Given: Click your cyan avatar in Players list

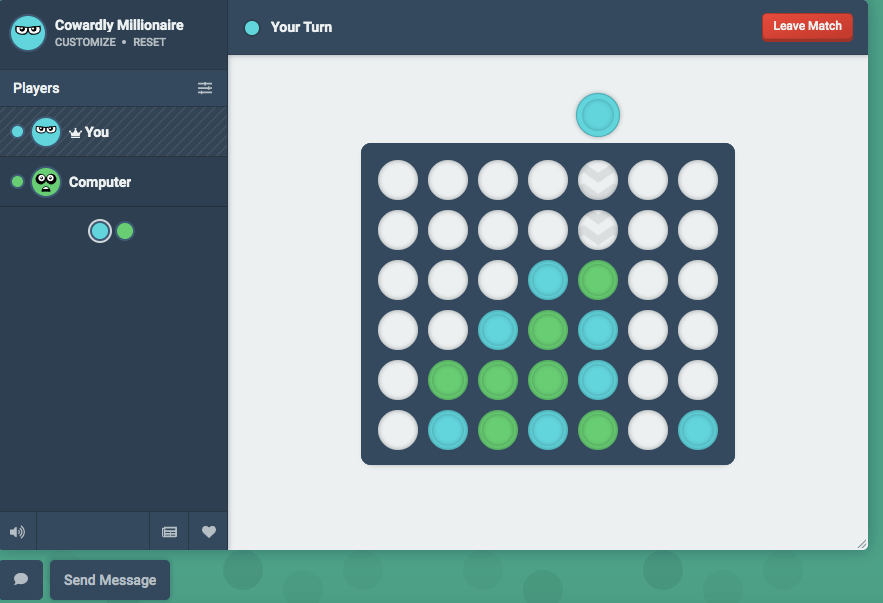Looking at the screenshot, I should click(46, 132).
